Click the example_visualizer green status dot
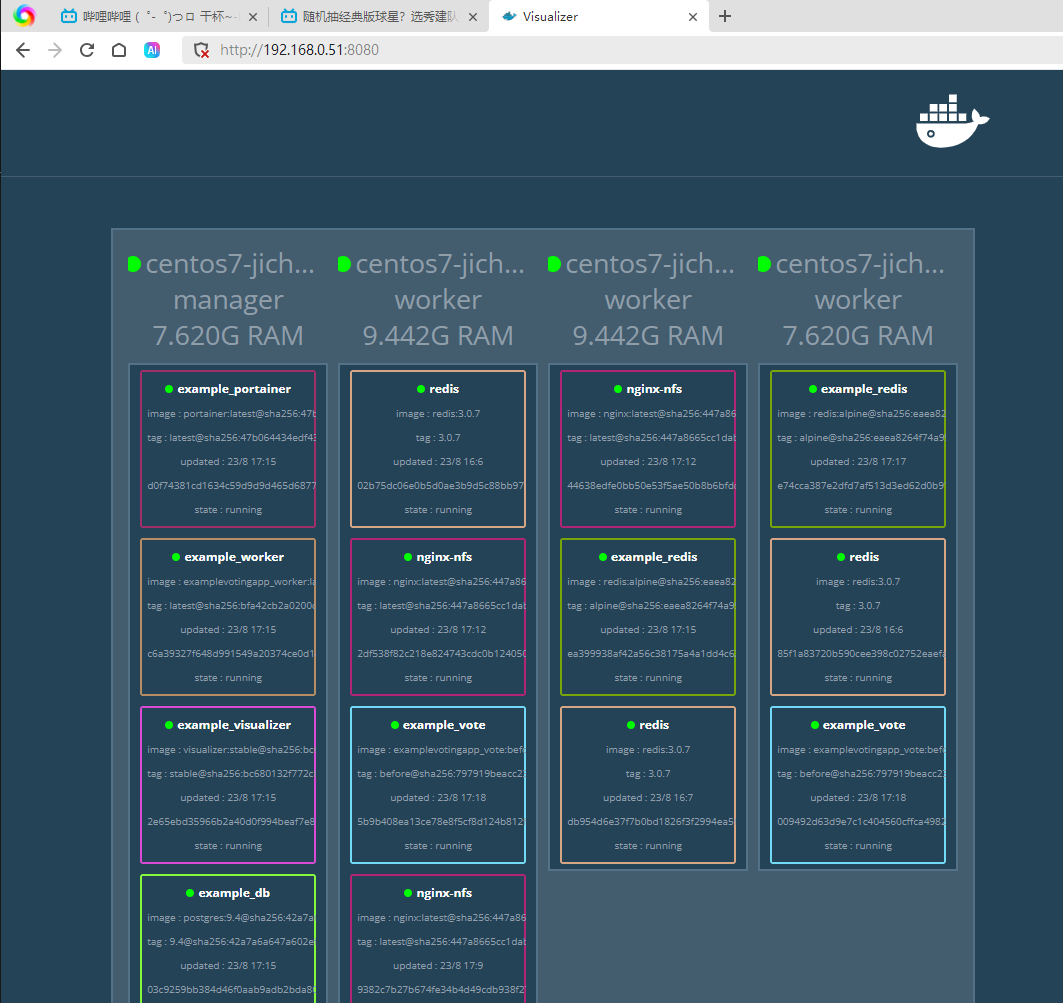Screen dimensions: 1063x1003 [169, 726]
